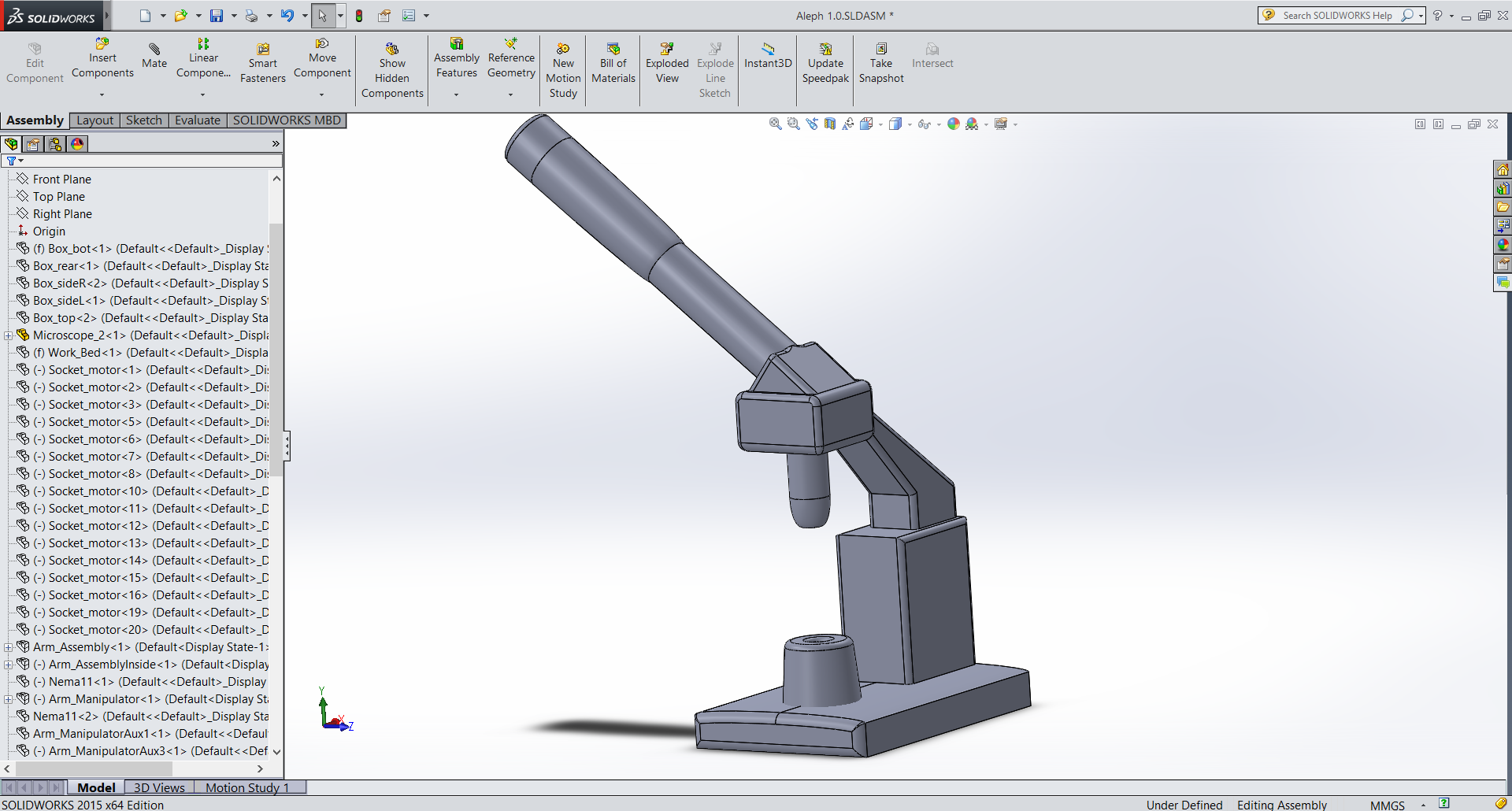This screenshot has width=1512, height=811.
Task: Click the New document icon
Action: coord(145,16)
